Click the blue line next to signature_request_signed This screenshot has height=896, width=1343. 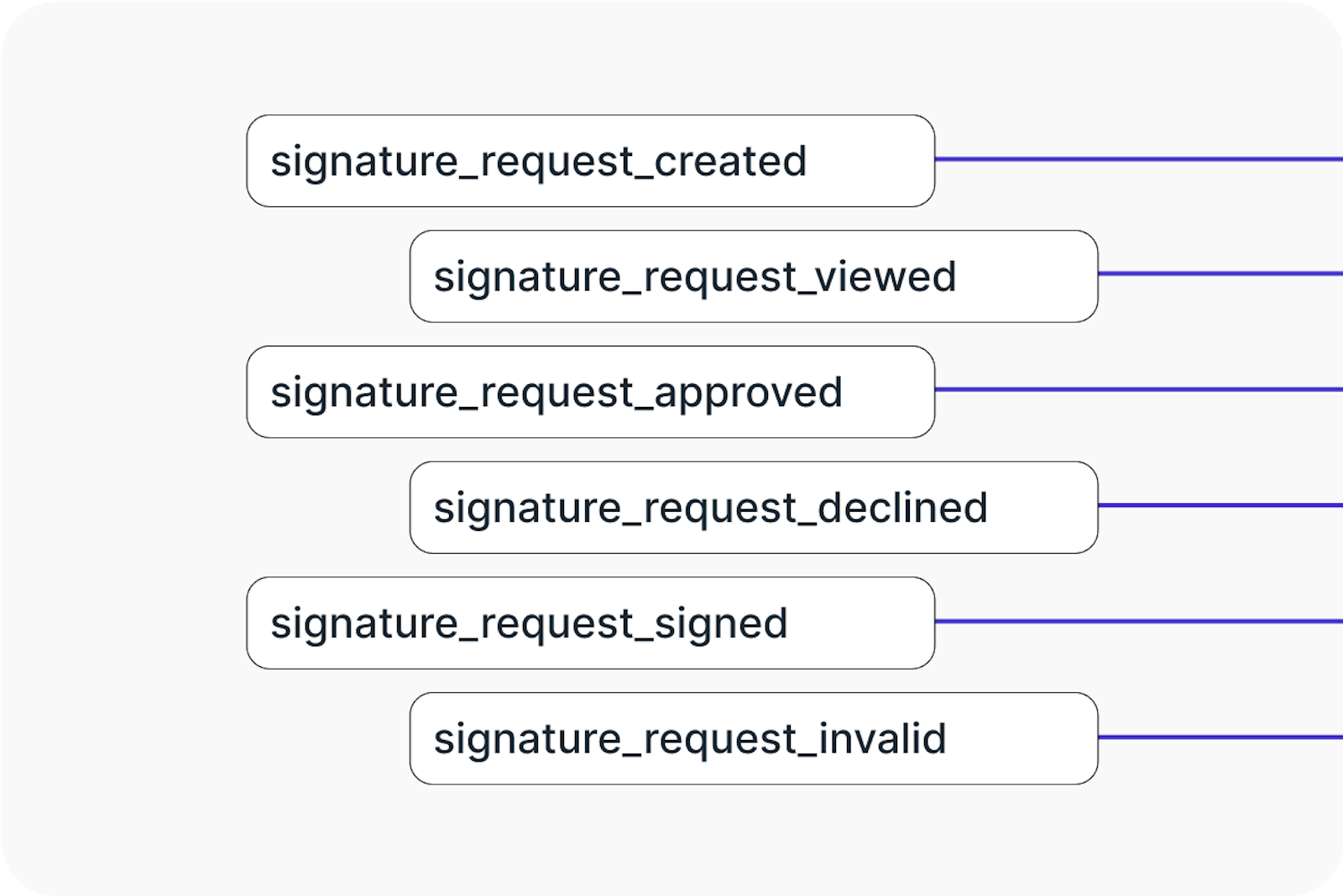[x=1137, y=621]
